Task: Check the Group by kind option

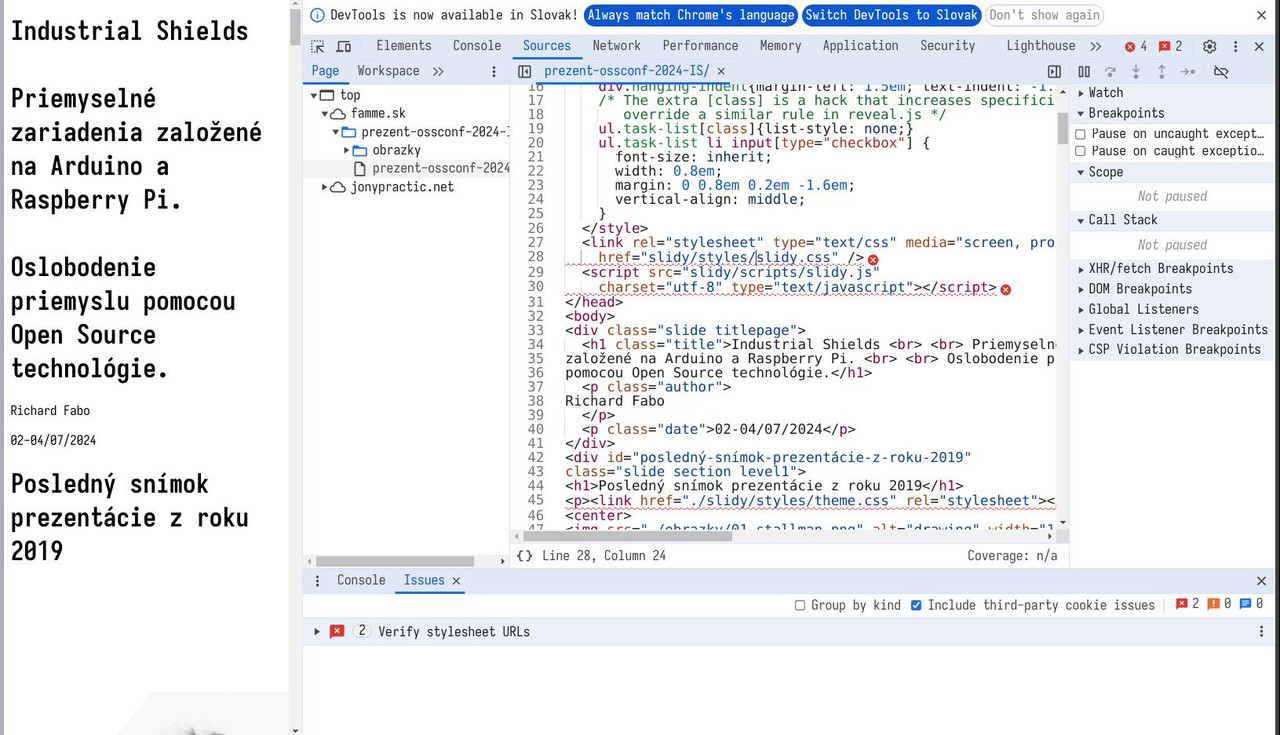Action: [x=800, y=605]
